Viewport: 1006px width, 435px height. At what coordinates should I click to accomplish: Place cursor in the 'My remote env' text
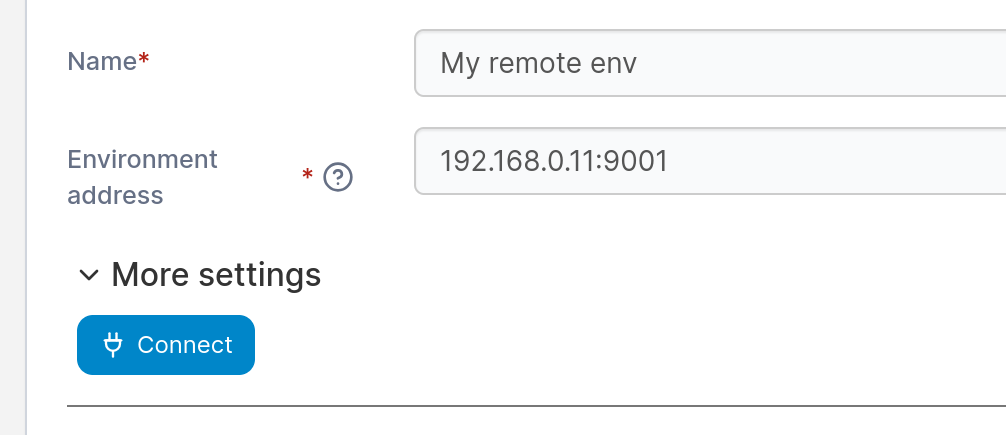pyautogui.click(x=539, y=63)
